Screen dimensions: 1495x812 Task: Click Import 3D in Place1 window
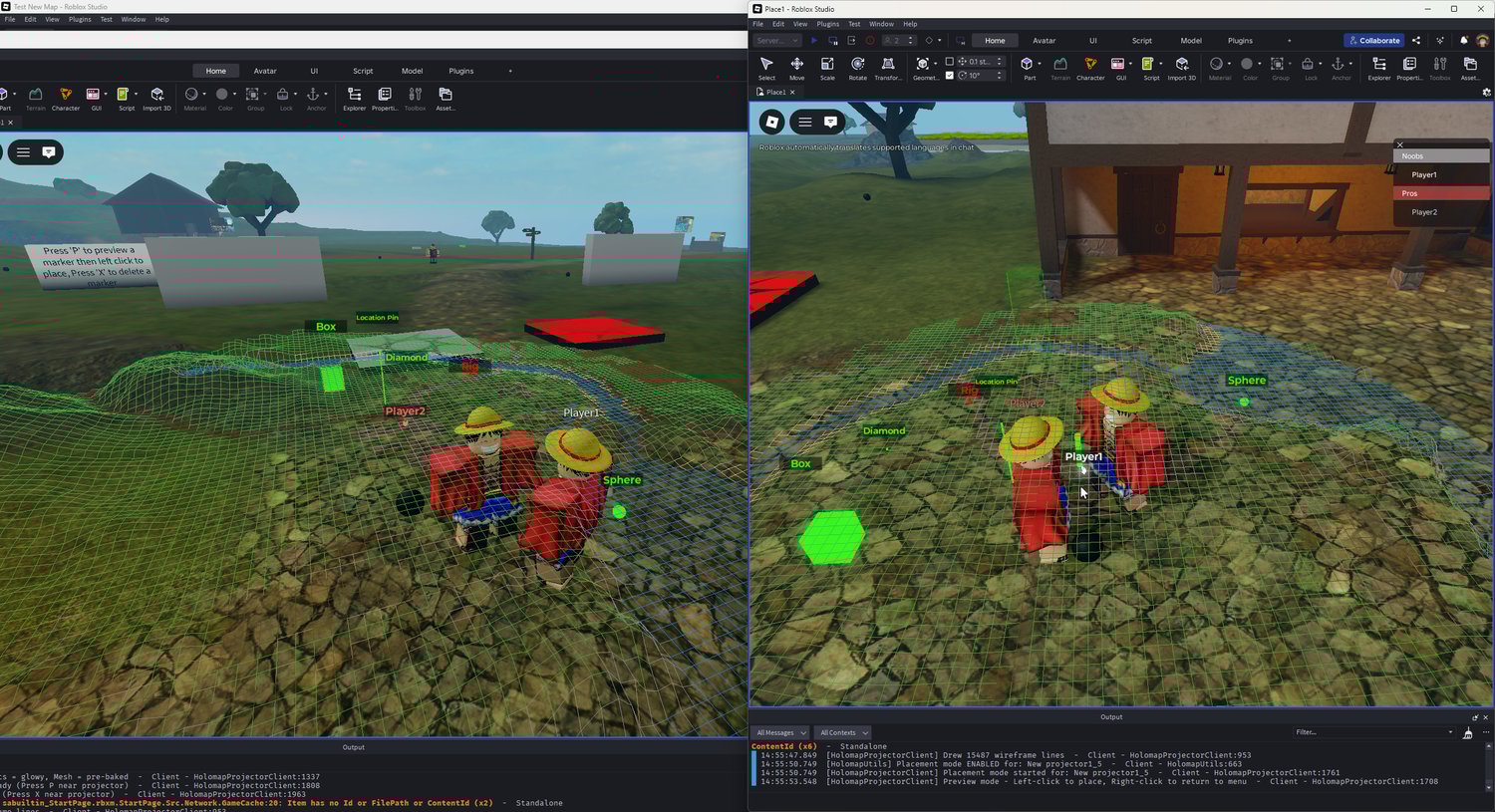coord(1182,68)
